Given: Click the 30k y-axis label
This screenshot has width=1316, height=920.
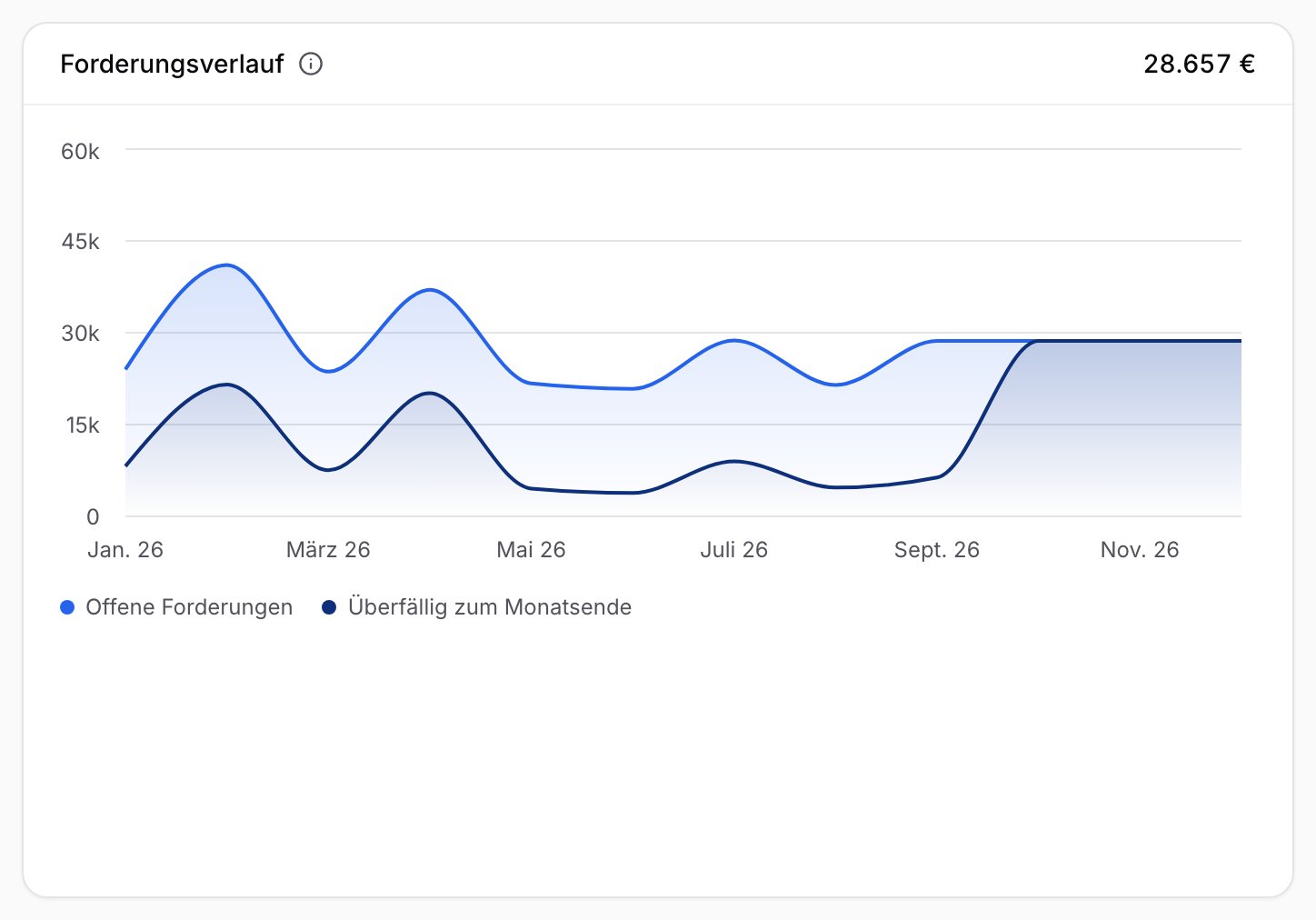Looking at the screenshot, I should pyautogui.click(x=80, y=334).
